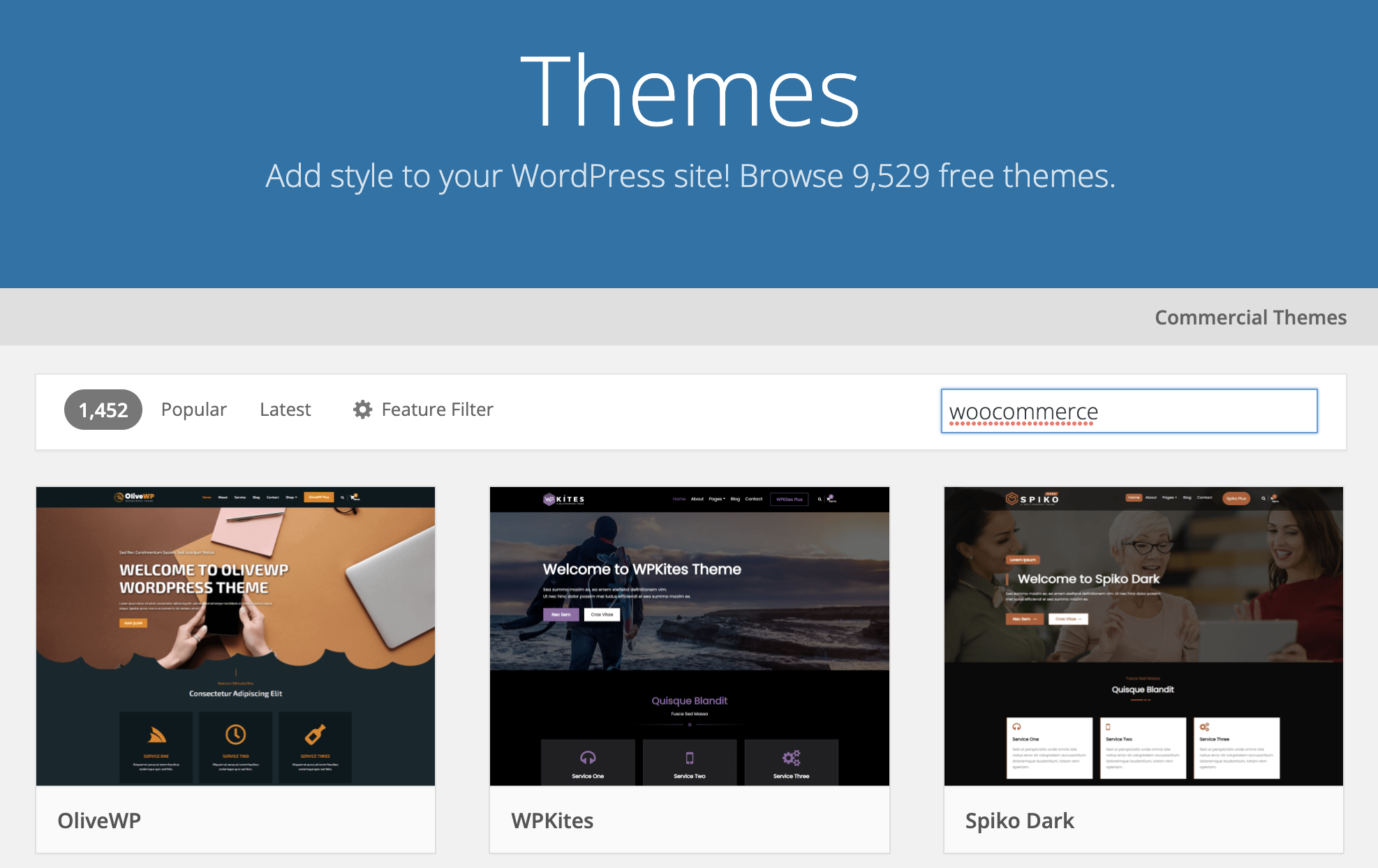Switch to the Popular tab
Viewport: 1378px width, 868px height.
click(x=194, y=410)
